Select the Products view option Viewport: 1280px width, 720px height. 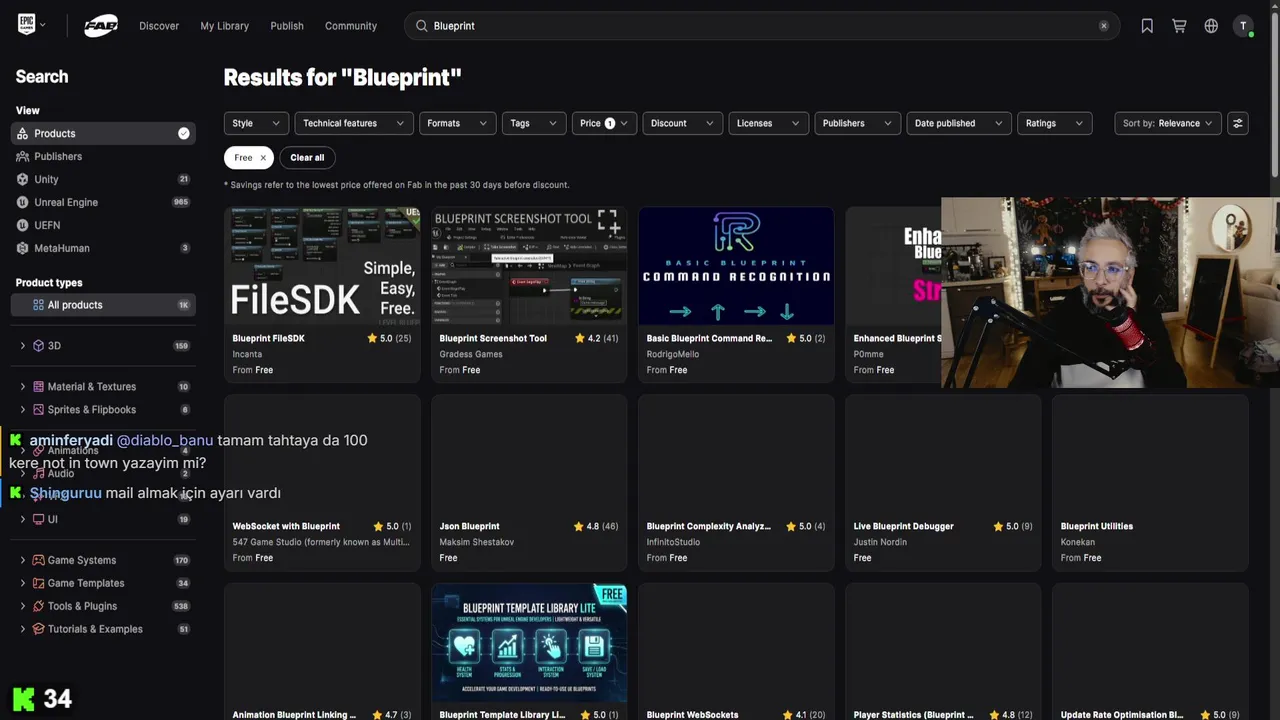click(103, 133)
